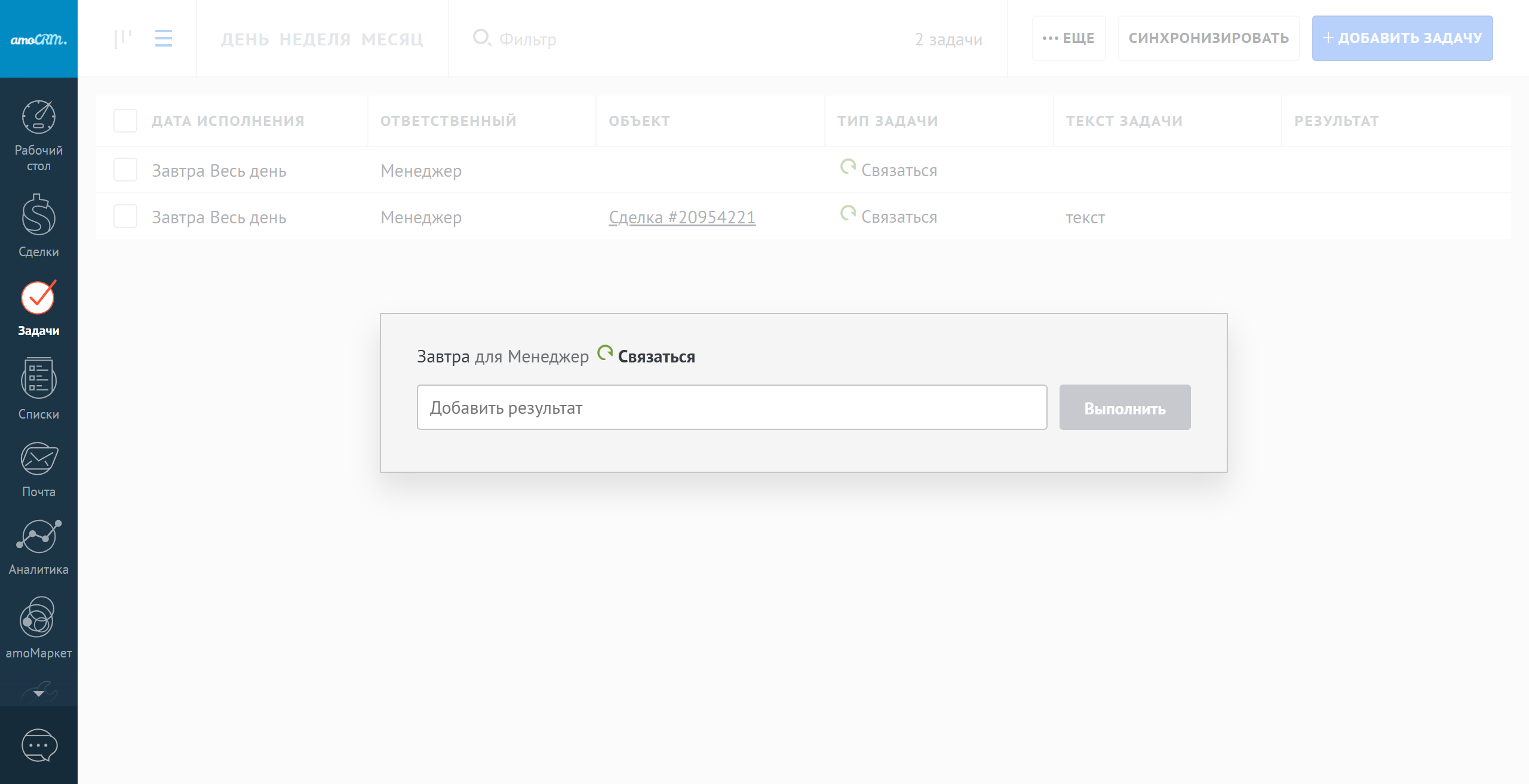Switch to list view icon
Viewport: 1529px width, 784px height.
[x=163, y=39]
